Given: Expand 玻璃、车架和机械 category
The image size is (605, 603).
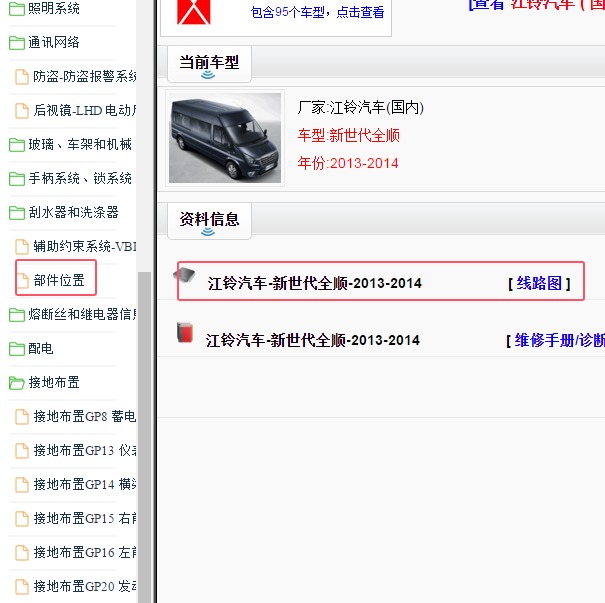Looking at the screenshot, I should point(80,144).
